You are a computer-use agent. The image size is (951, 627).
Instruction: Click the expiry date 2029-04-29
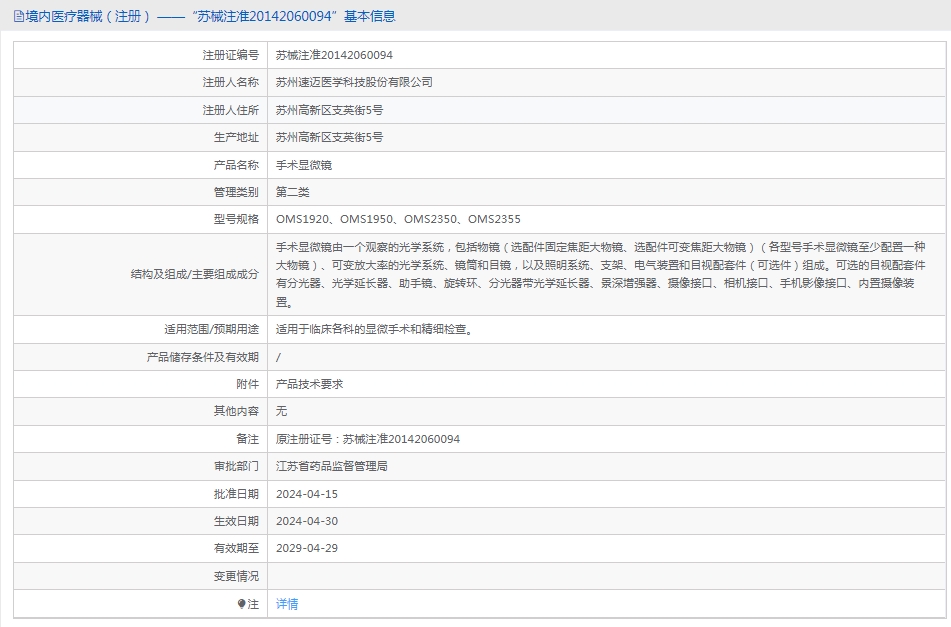307,548
